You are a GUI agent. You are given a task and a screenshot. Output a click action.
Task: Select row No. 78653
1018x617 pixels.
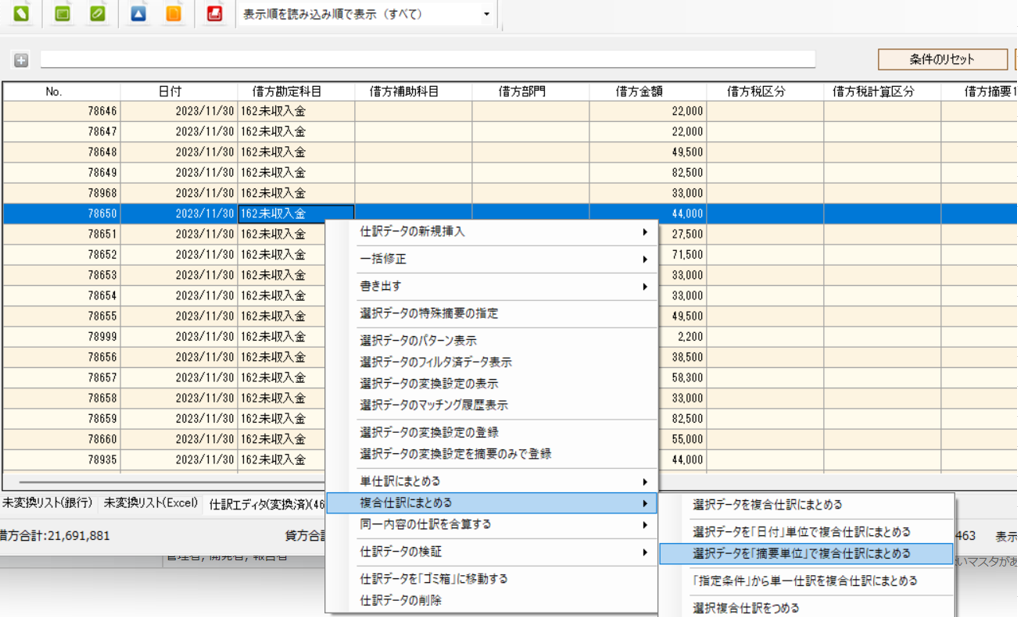coord(164,275)
